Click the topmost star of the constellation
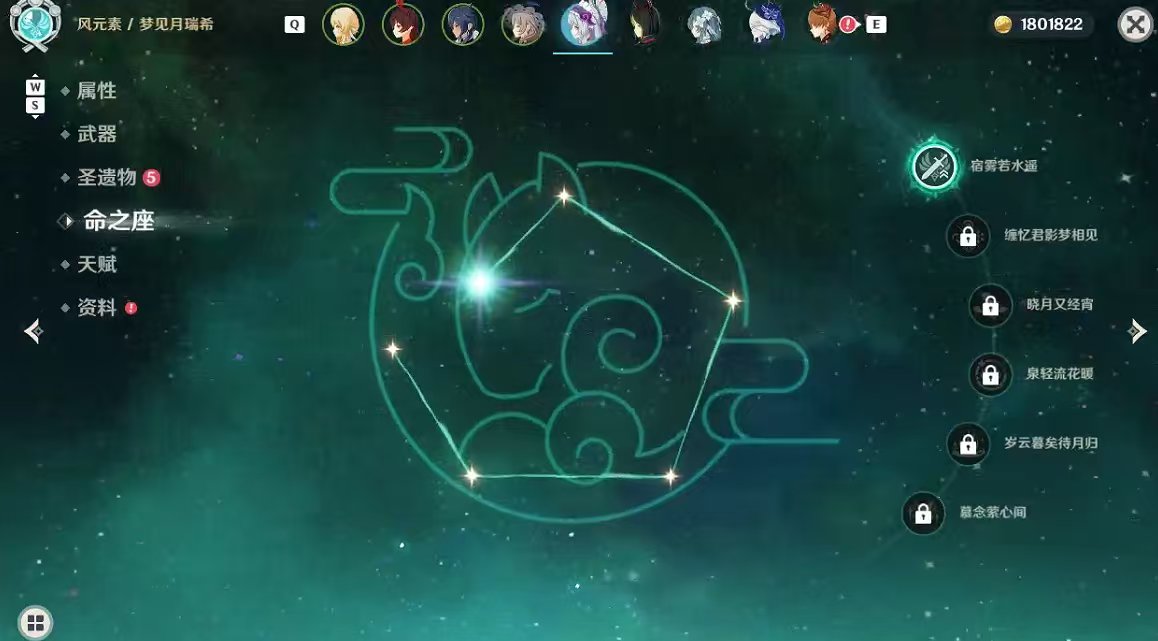The height and width of the screenshot is (641, 1158). 564,196
